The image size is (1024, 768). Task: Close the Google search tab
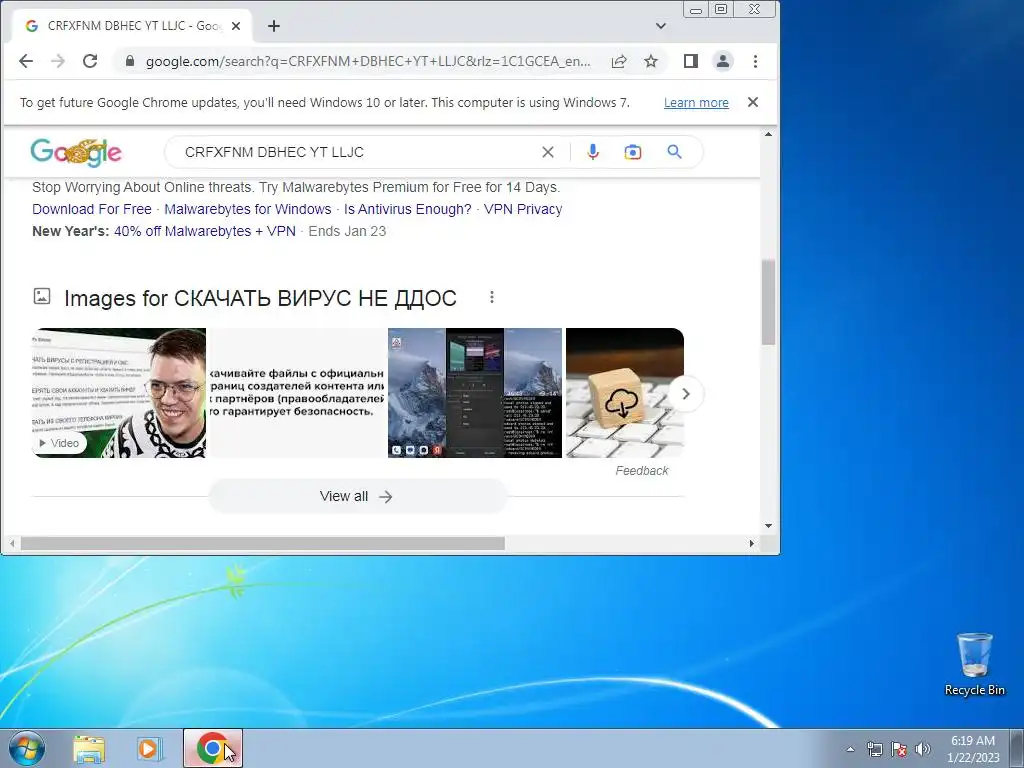236,26
